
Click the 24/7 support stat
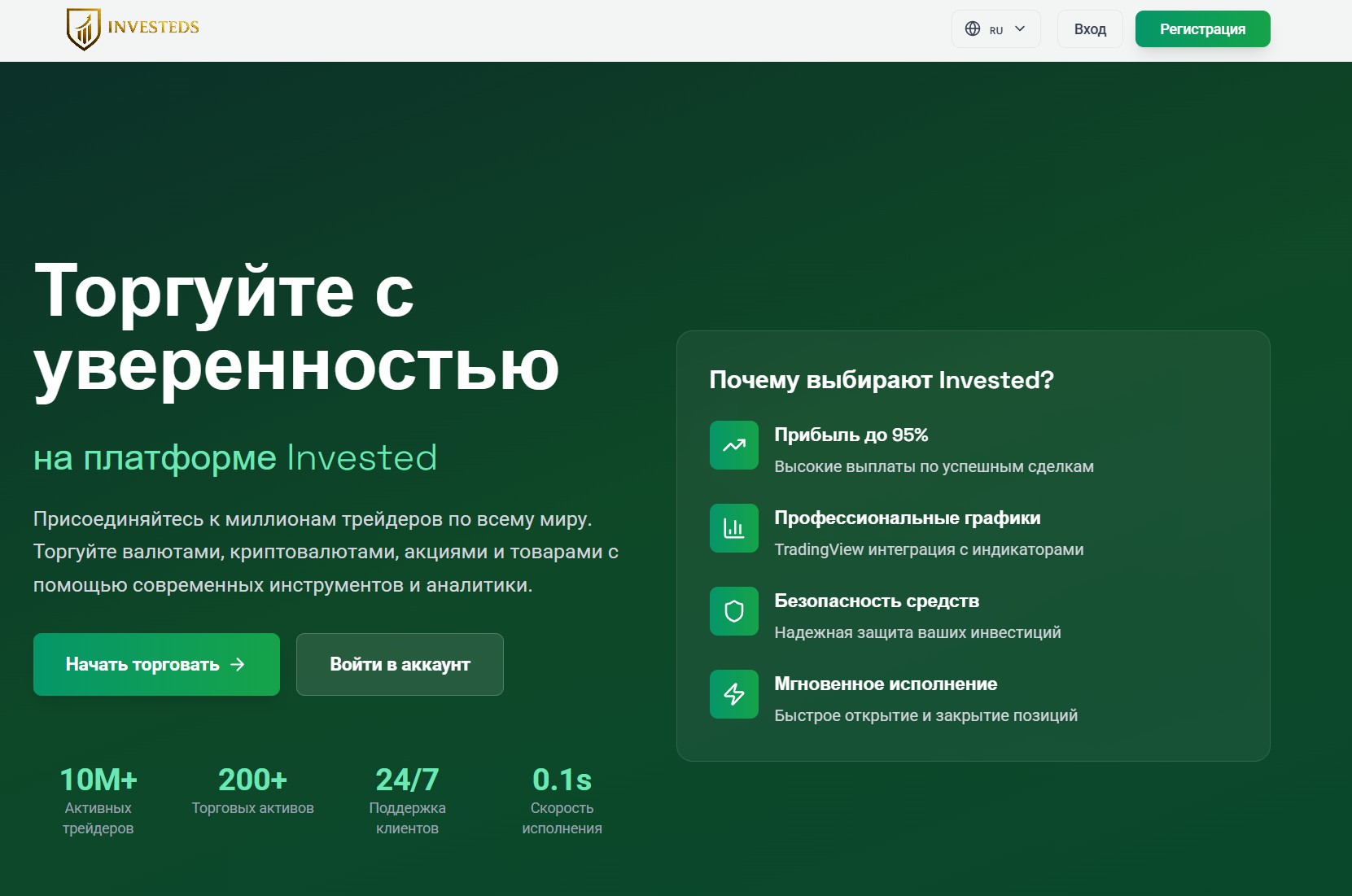click(x=407, y=802)
